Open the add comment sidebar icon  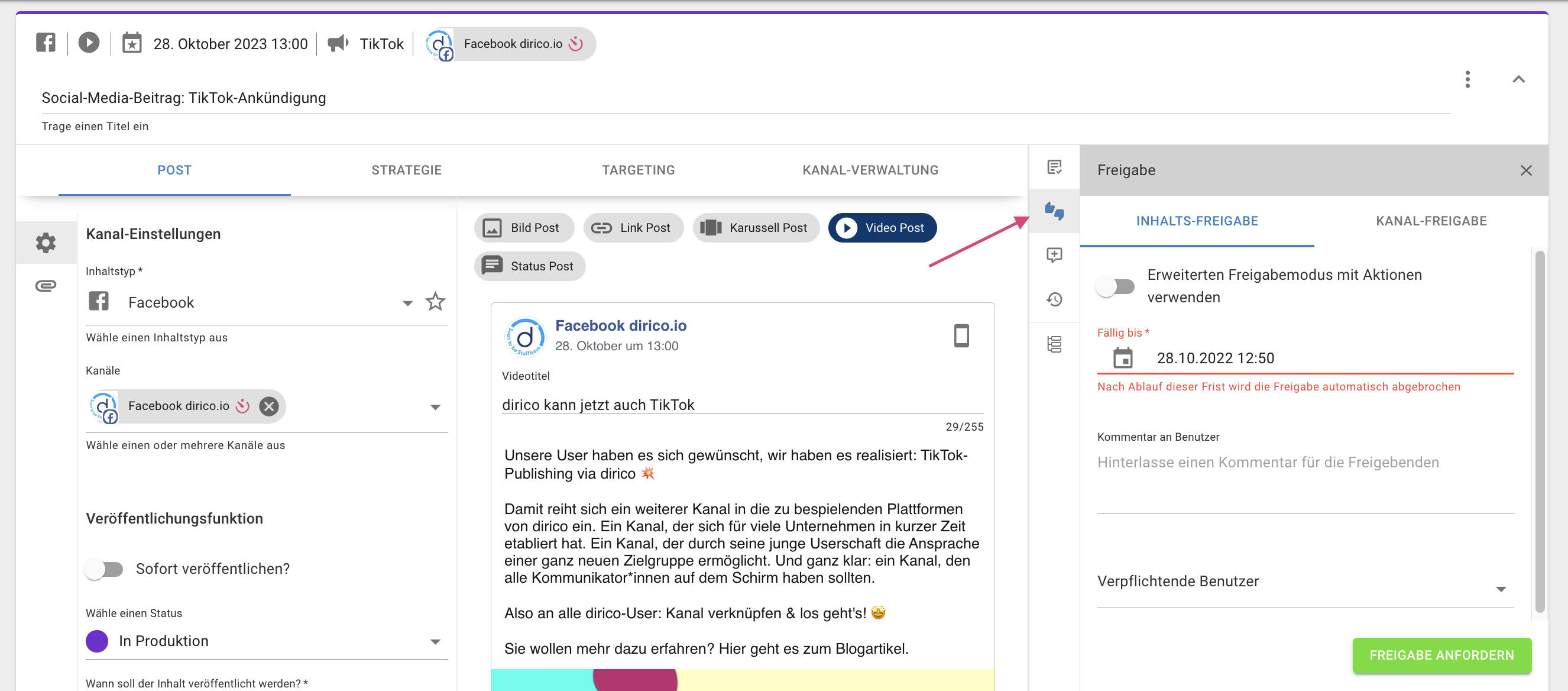(1054, 255)
